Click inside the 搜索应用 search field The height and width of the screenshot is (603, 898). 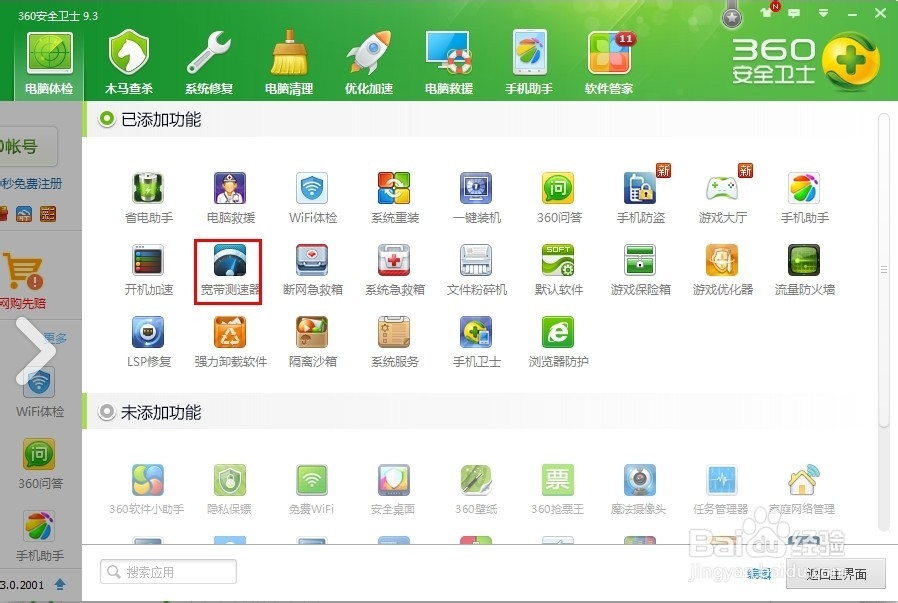(167, 571)
